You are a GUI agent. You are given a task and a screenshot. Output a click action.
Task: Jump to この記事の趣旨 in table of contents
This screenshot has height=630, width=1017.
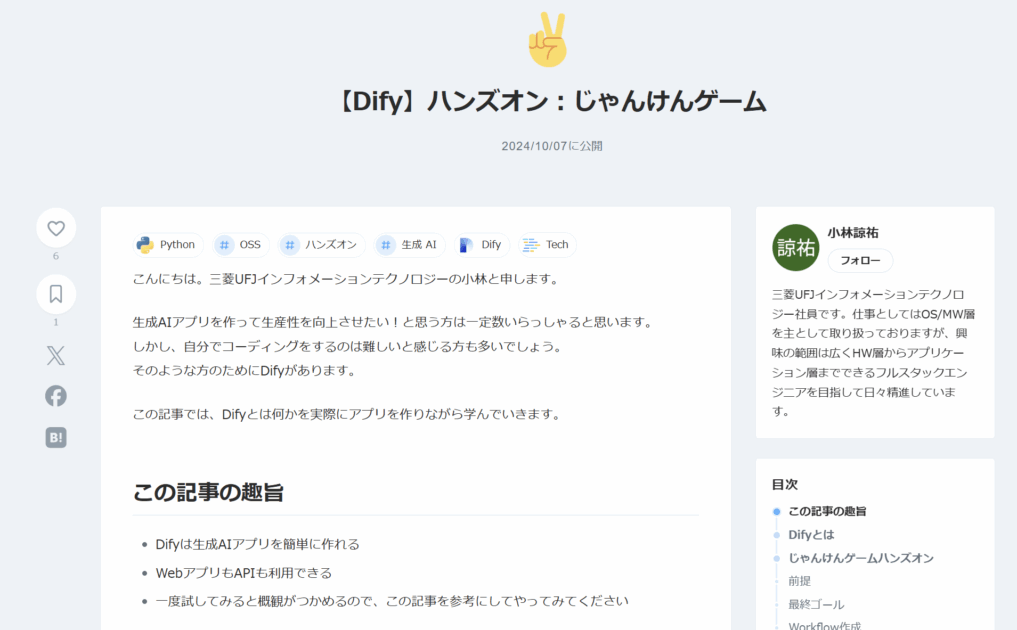(x=827, y=511)
